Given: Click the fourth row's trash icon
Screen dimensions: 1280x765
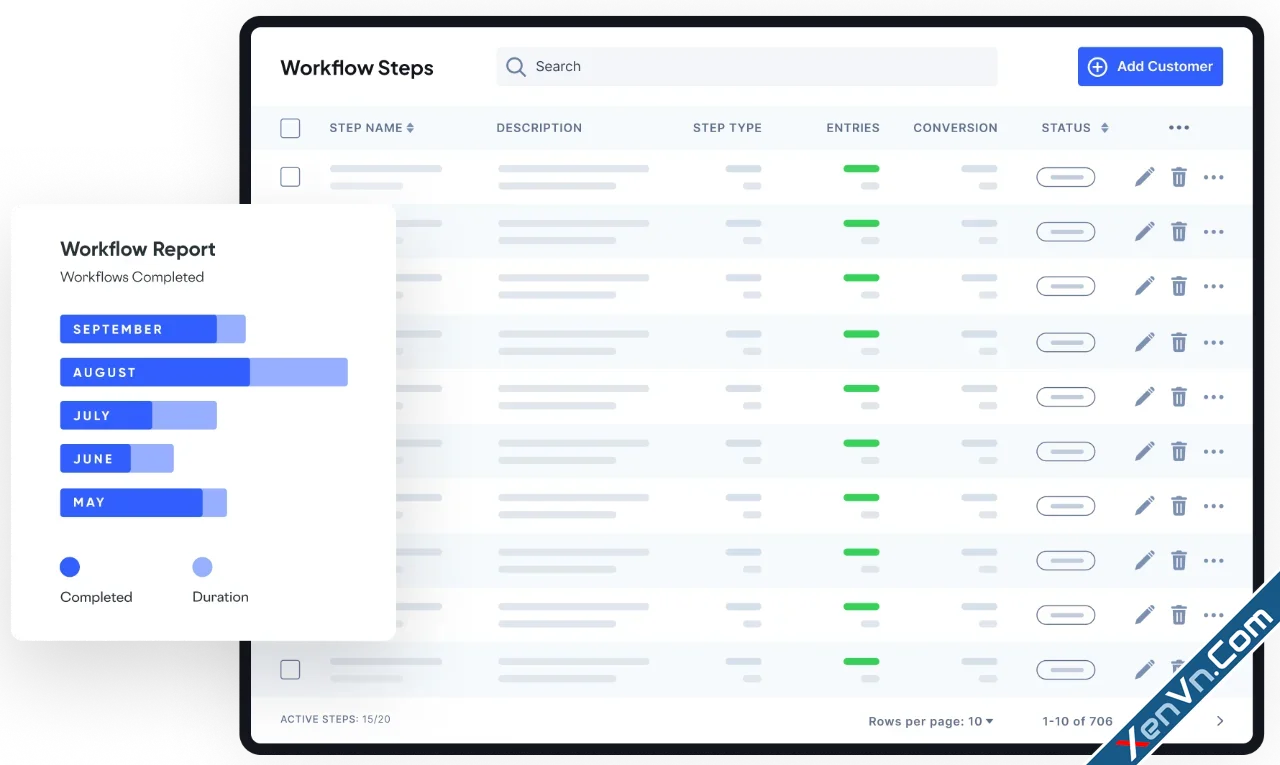Looking at the screenshot, I should tap(1179, 342).
